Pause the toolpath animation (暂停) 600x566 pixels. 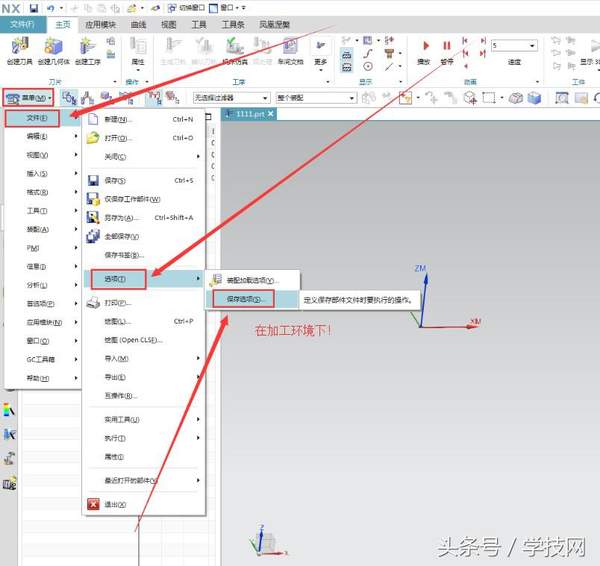click(447, 51)
